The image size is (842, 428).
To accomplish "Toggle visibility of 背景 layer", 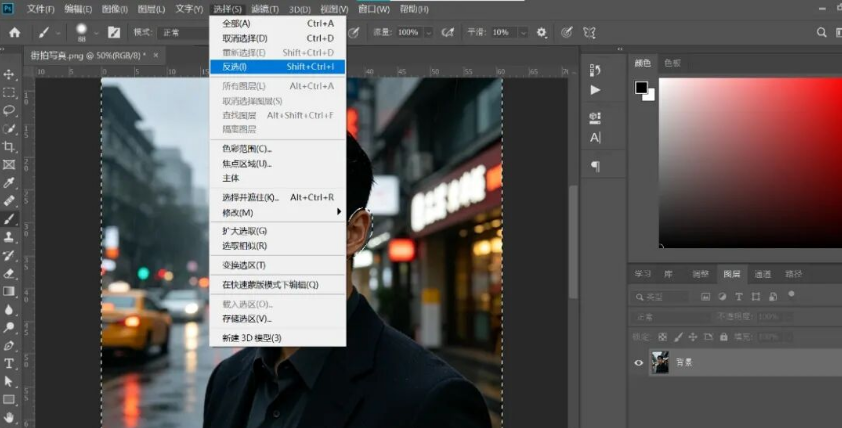I will [638, 363].
